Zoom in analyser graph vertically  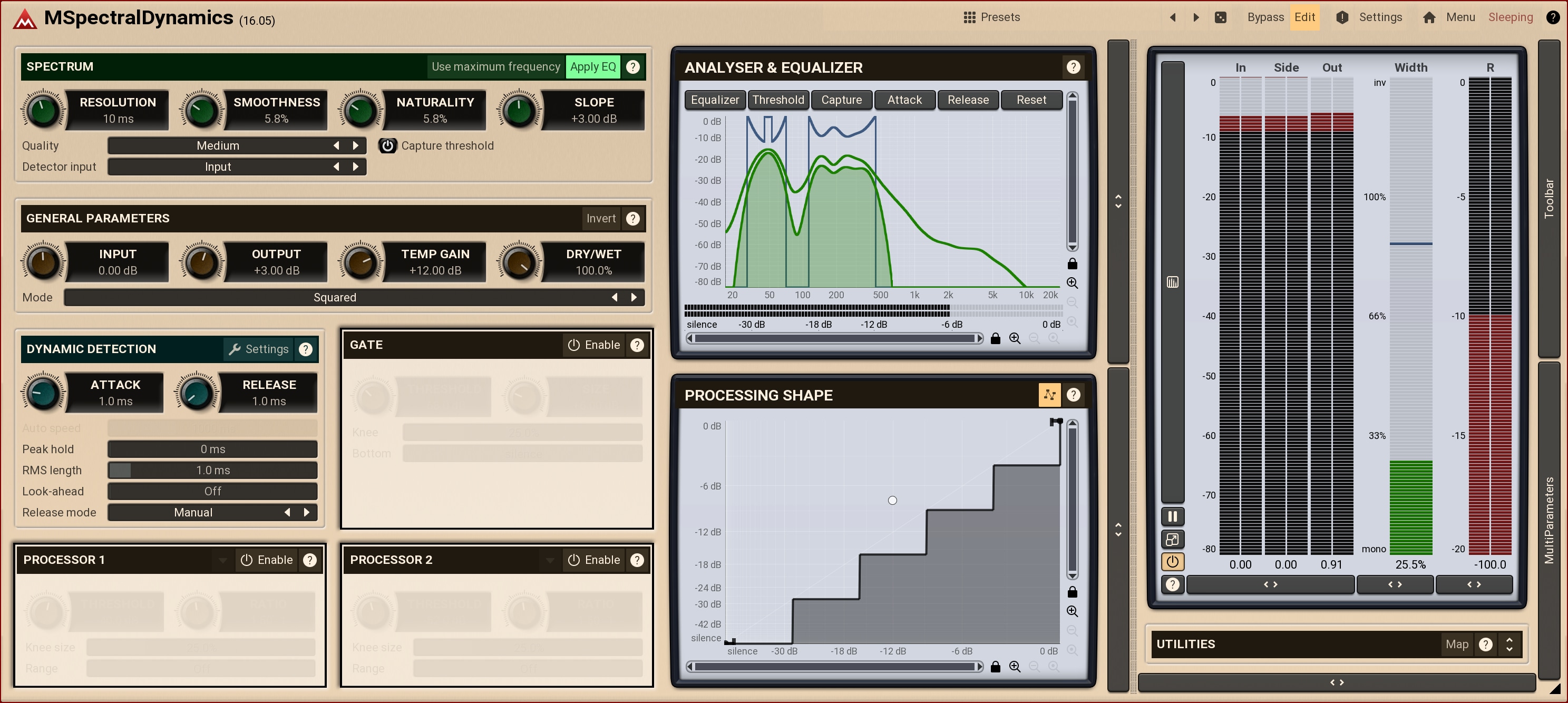pos(1073,283)
